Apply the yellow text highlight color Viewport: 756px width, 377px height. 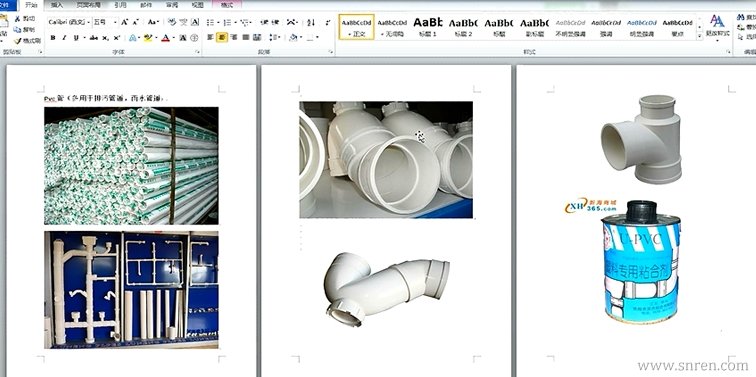(x=148, y=38)
